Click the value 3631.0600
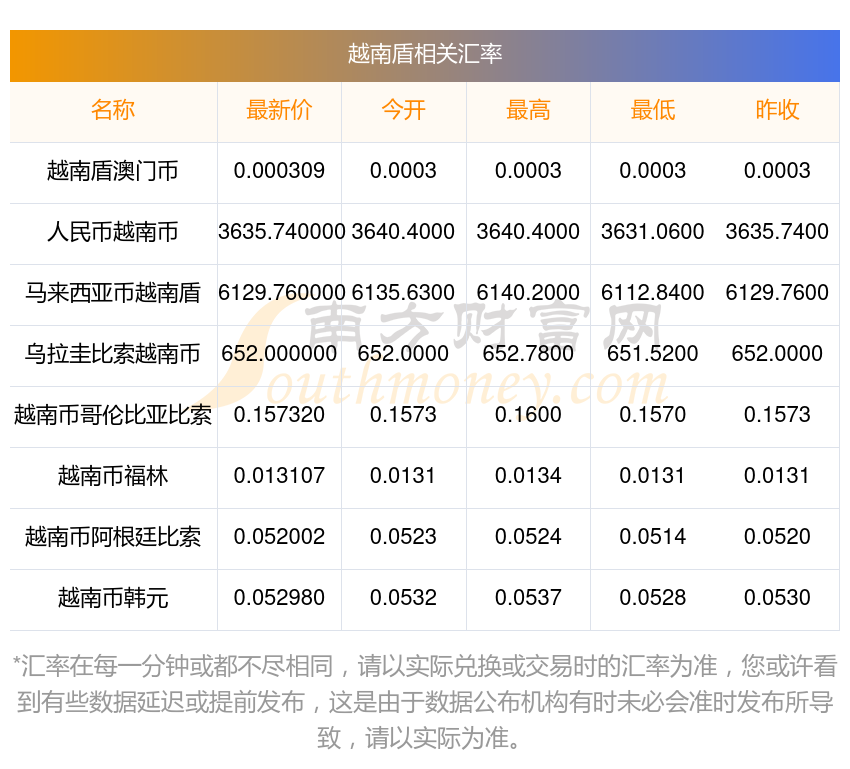 (653, 231)
